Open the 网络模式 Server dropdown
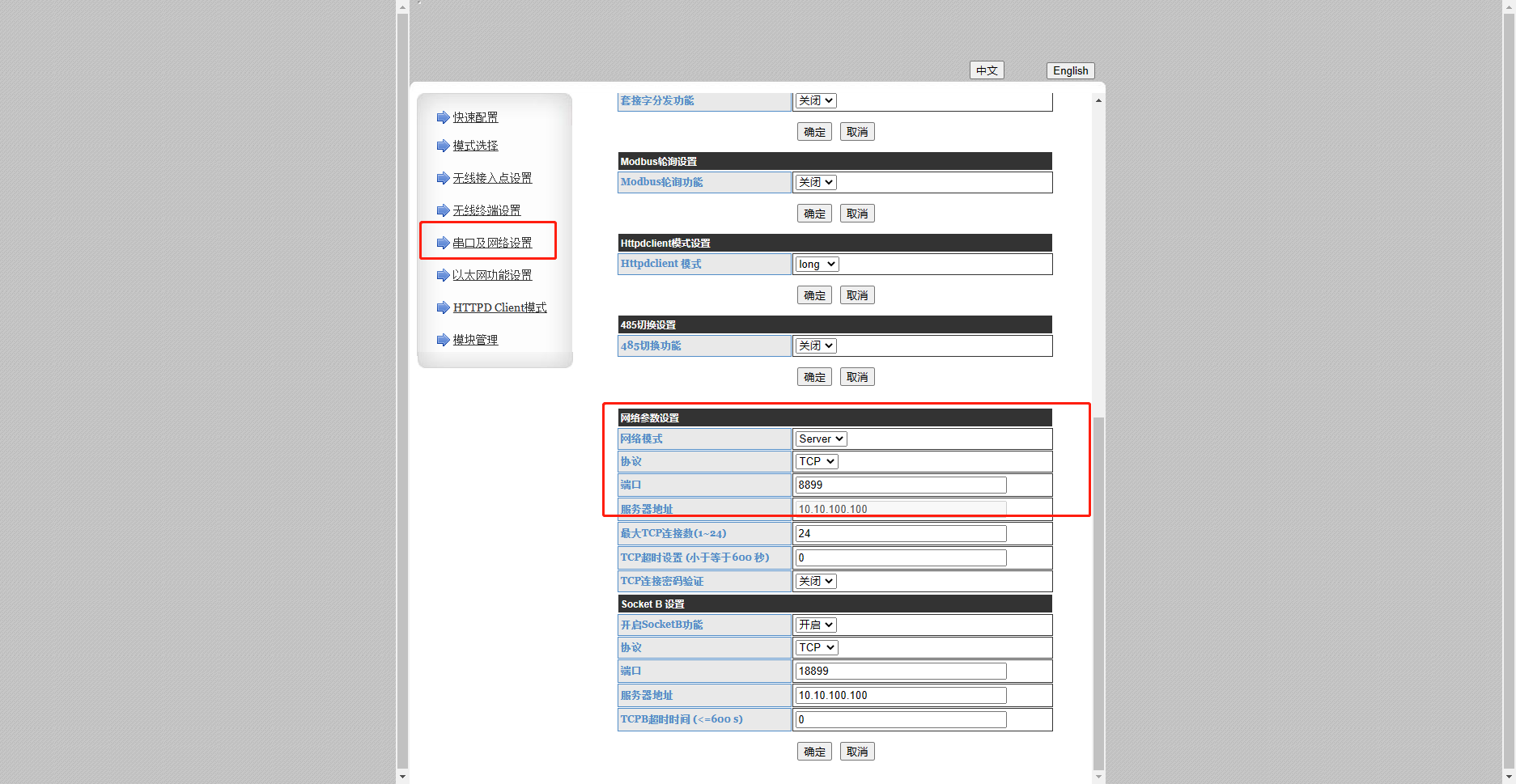Screen dimensions: 1516x784 (821, 439)
